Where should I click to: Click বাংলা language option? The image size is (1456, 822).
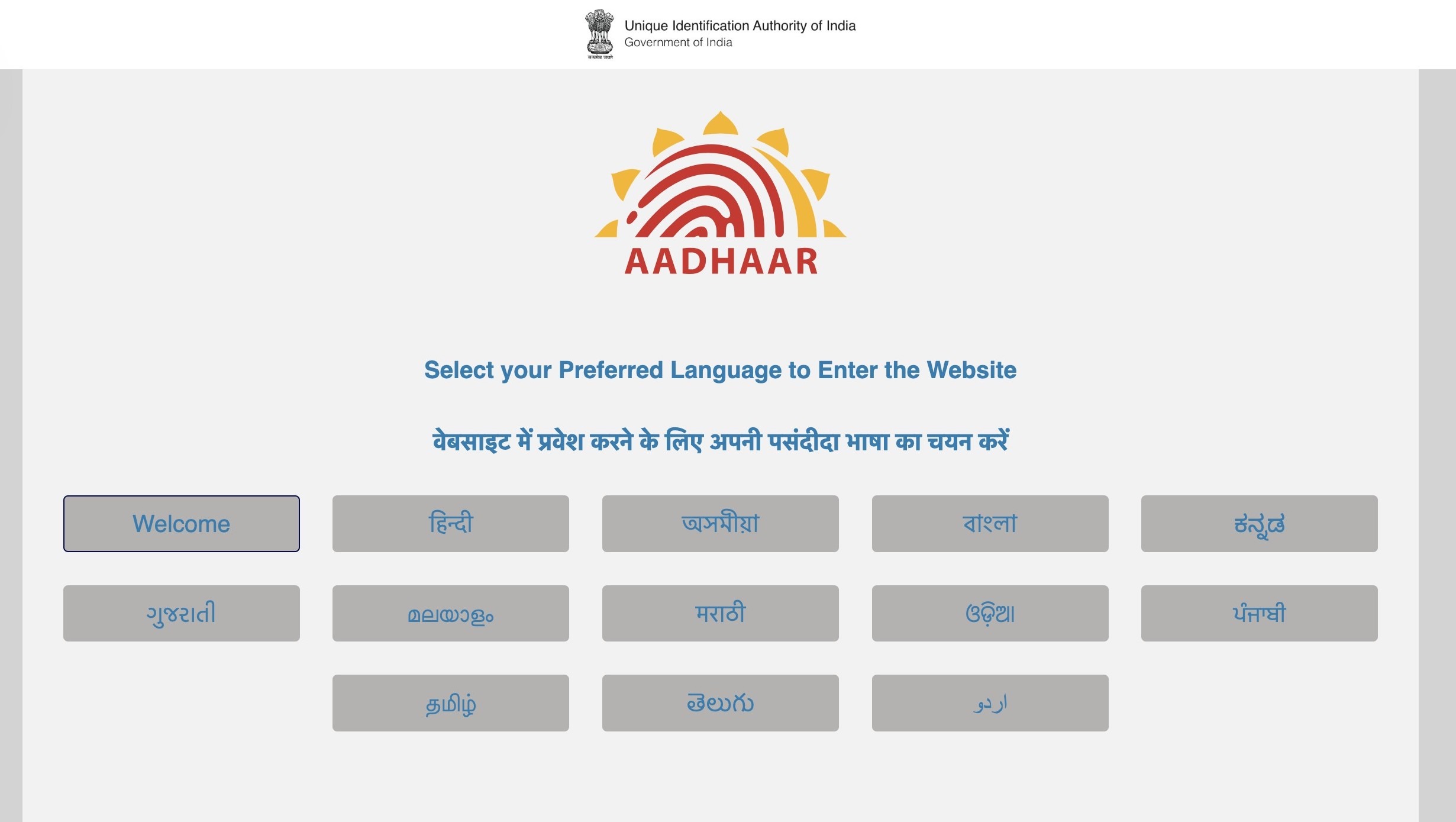tap(990, 523)
